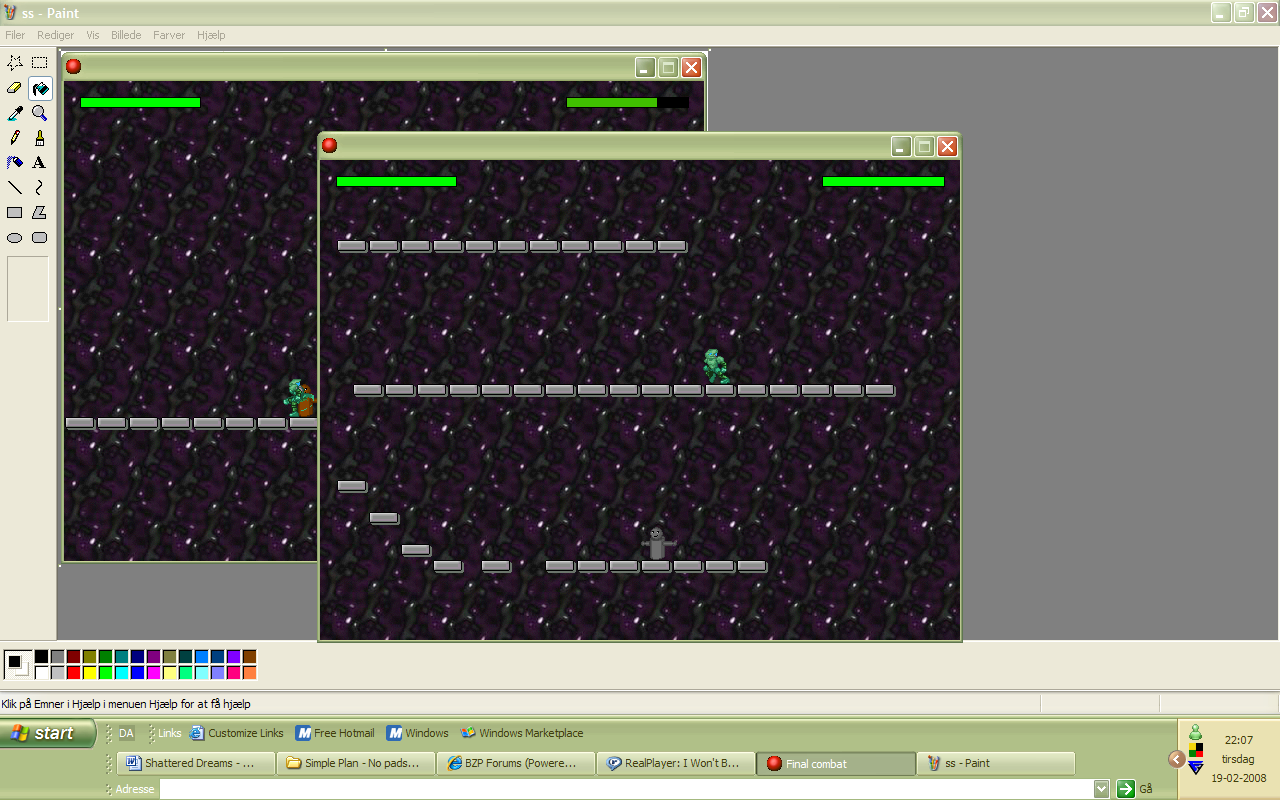Pick the Fill With Color bucket tool
1280x800 pixels.
click(40, 88)
